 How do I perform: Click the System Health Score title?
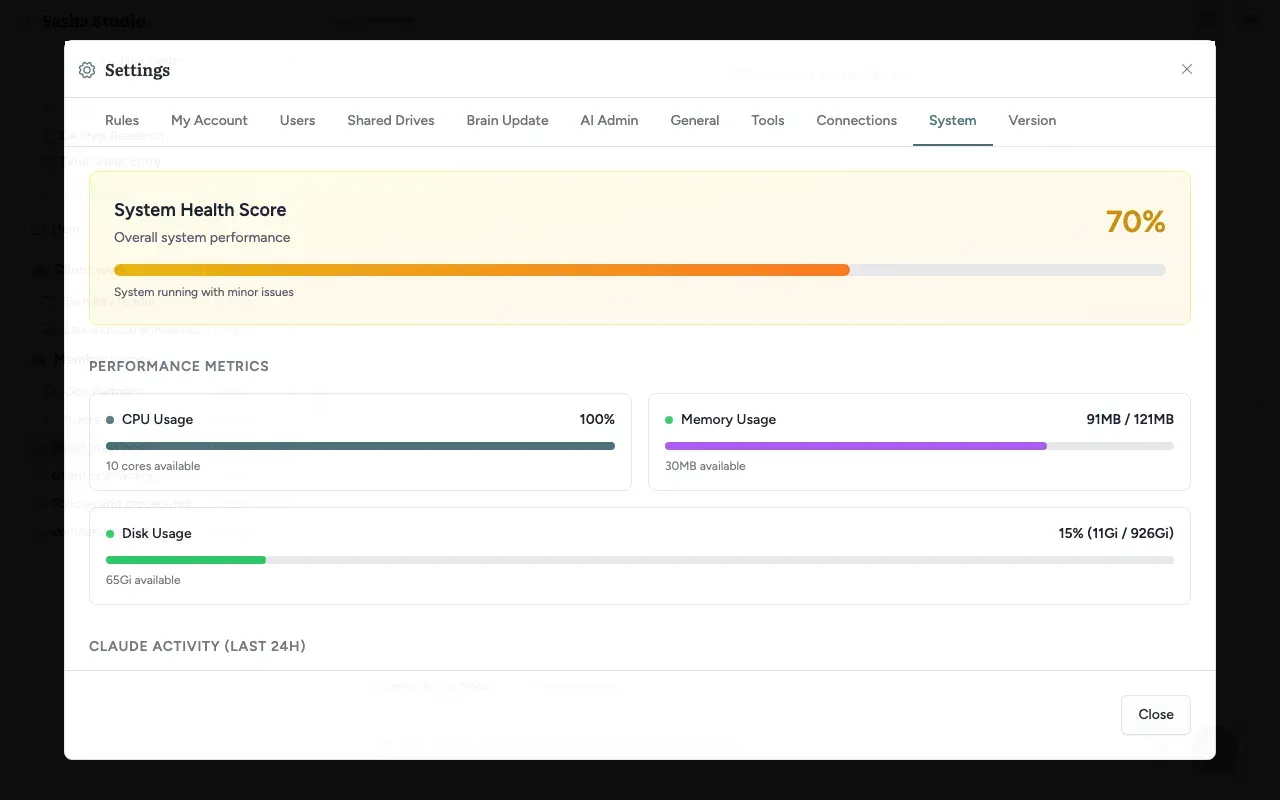pyautogui.click(x=200, y=210)
